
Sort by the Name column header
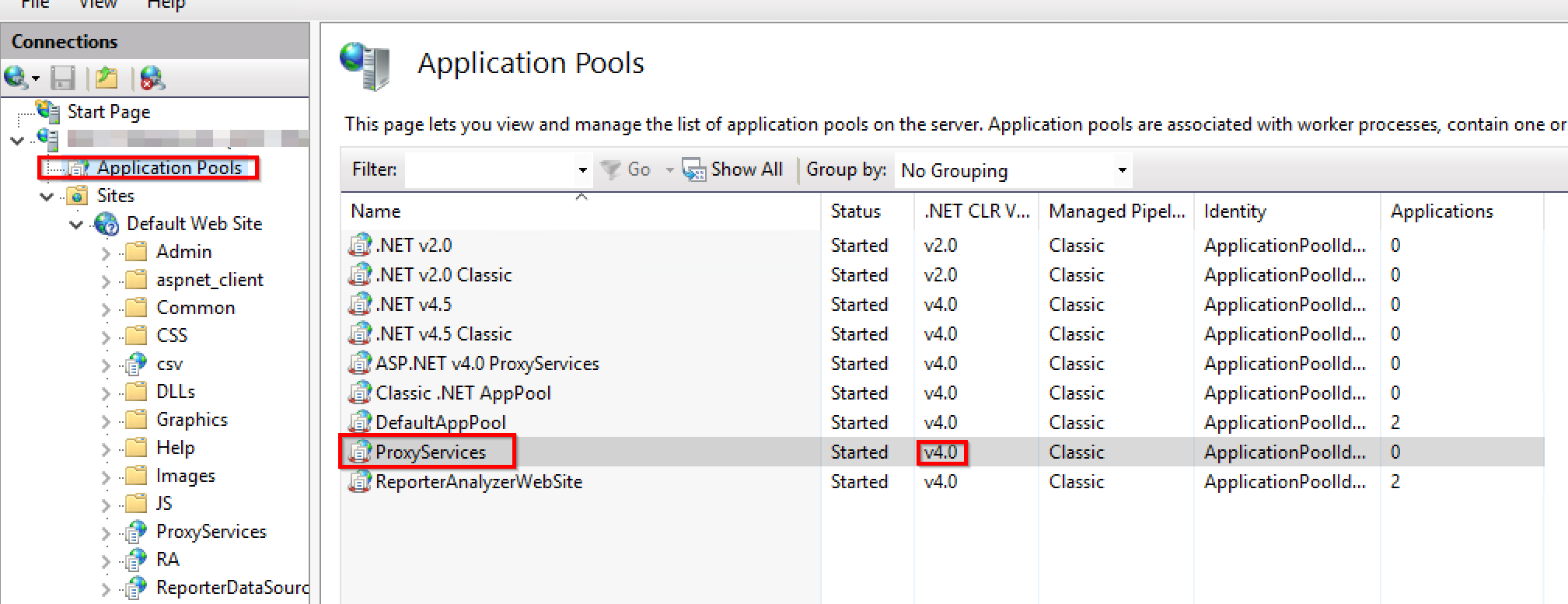(376, 211)
